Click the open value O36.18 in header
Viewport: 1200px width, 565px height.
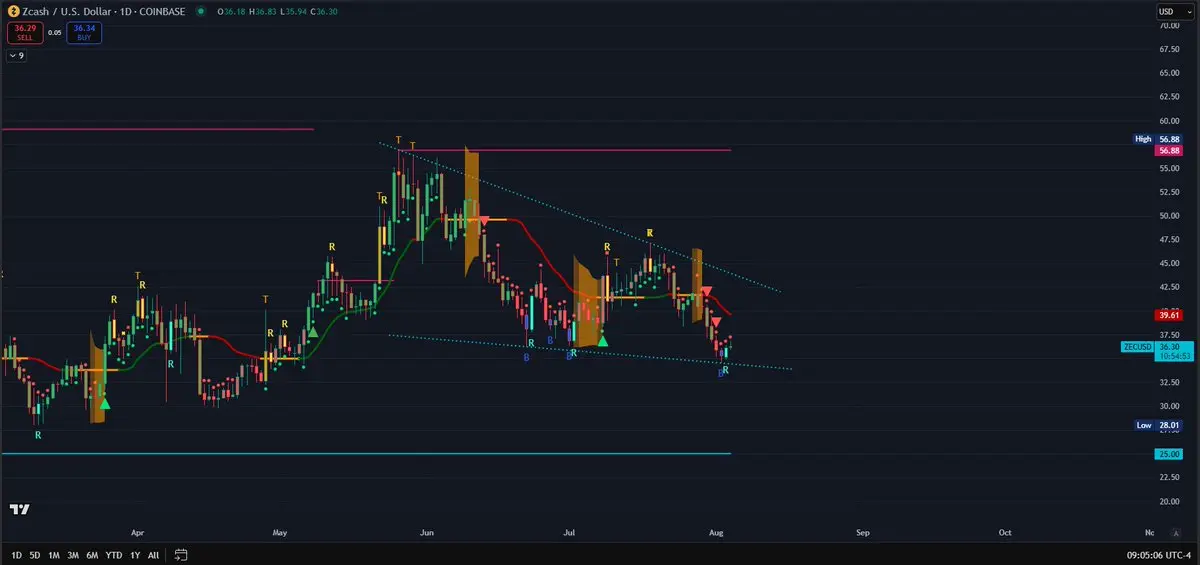click(232, 11)
